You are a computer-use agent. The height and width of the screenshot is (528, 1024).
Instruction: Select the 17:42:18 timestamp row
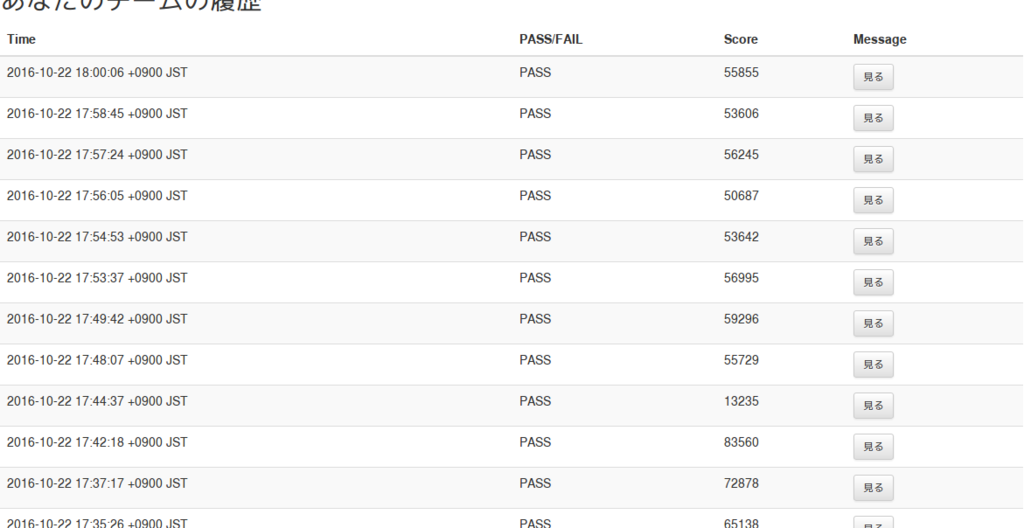(512, 447)
